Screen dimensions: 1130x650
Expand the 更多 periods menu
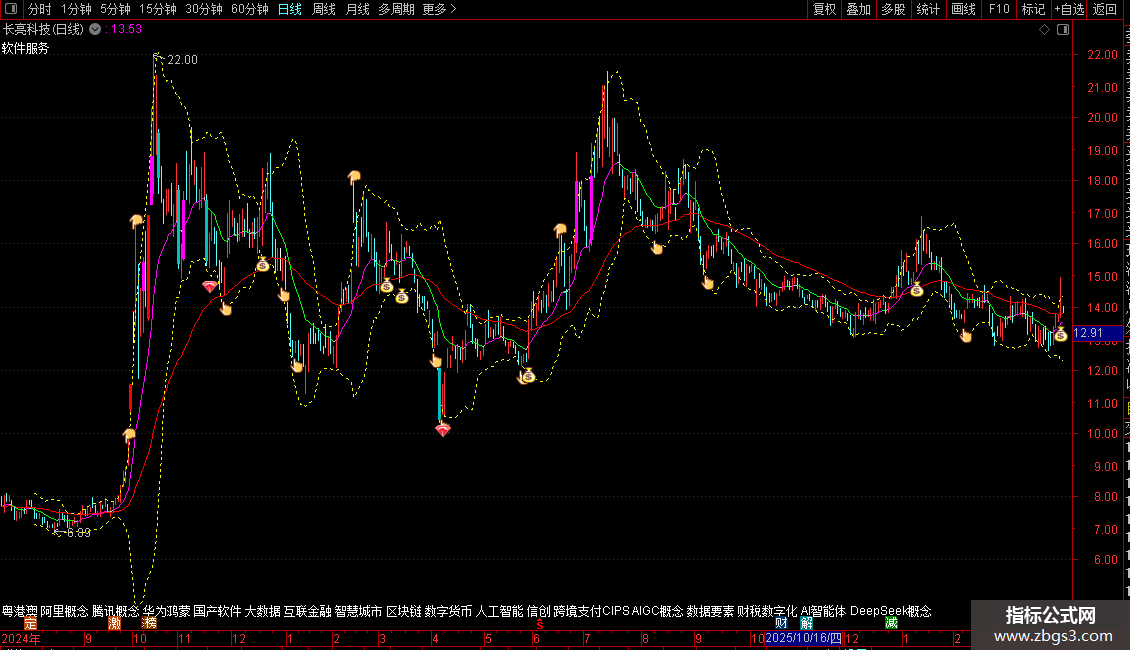point(439,9)
